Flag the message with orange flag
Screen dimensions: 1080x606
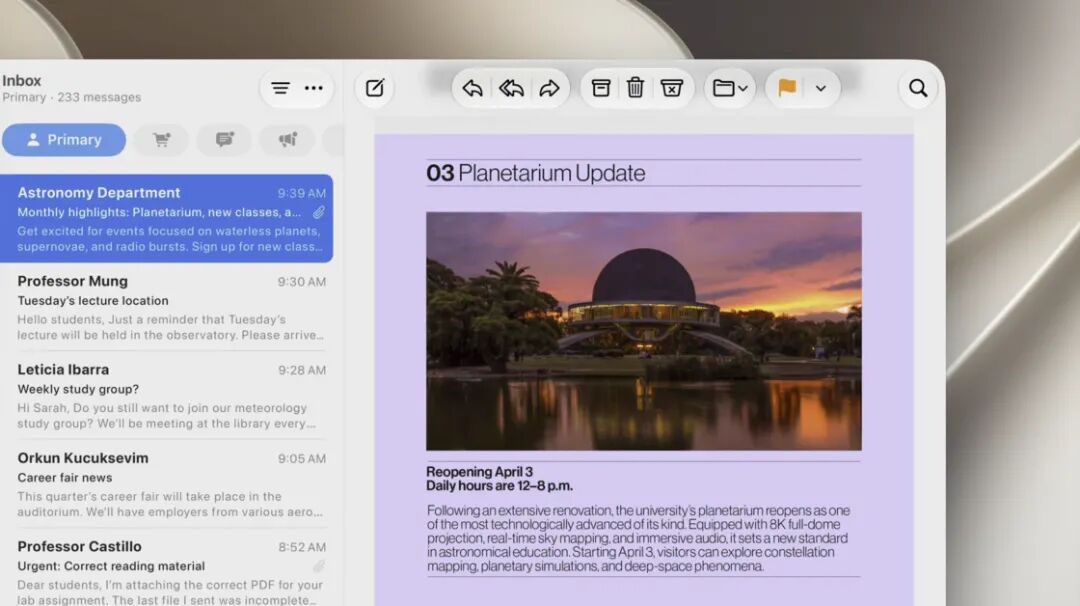787,88
